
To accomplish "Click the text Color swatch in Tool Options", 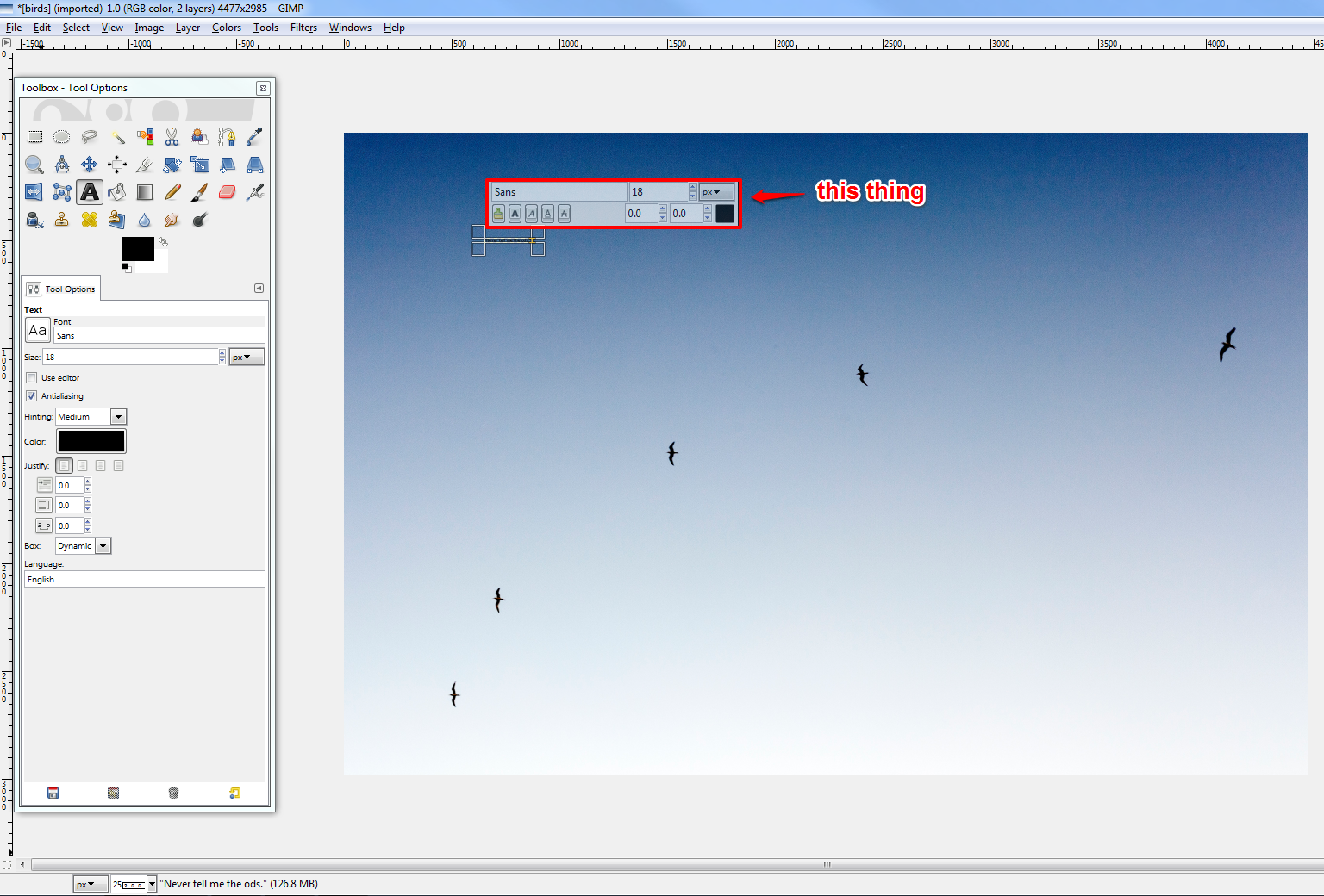I will pos(91,441).
